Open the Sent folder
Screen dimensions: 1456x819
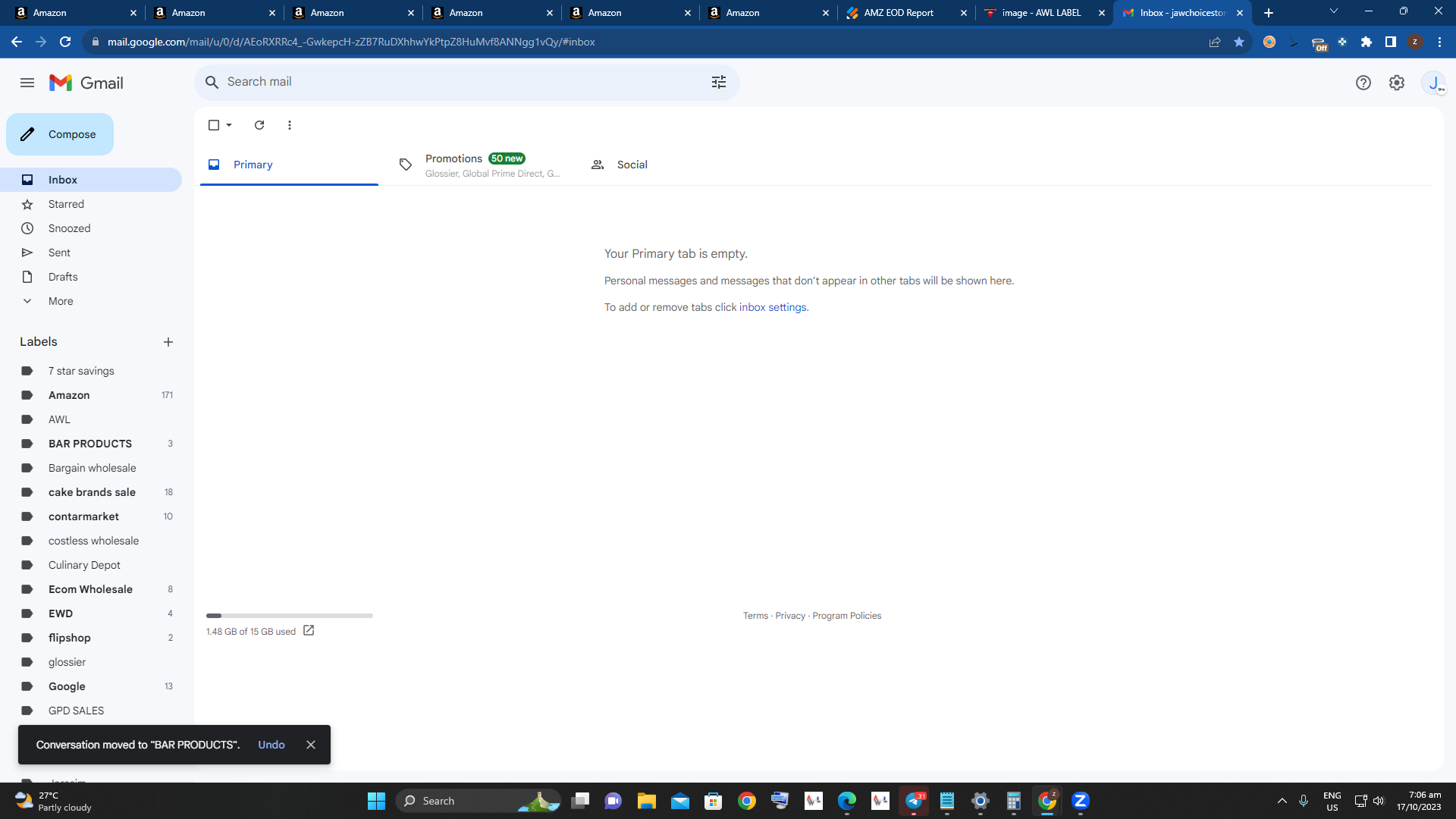pos(91,253)
